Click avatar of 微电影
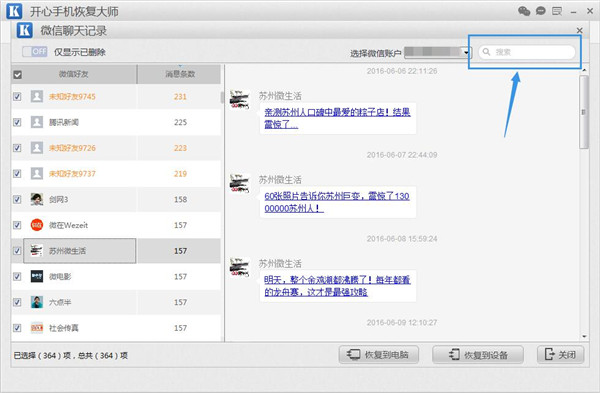The height and width of the screenshot is (393, 600). 37,276
